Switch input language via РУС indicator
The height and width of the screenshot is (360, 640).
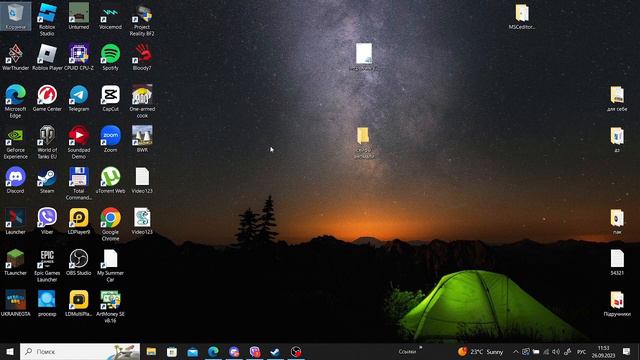(x=581, y=351)
